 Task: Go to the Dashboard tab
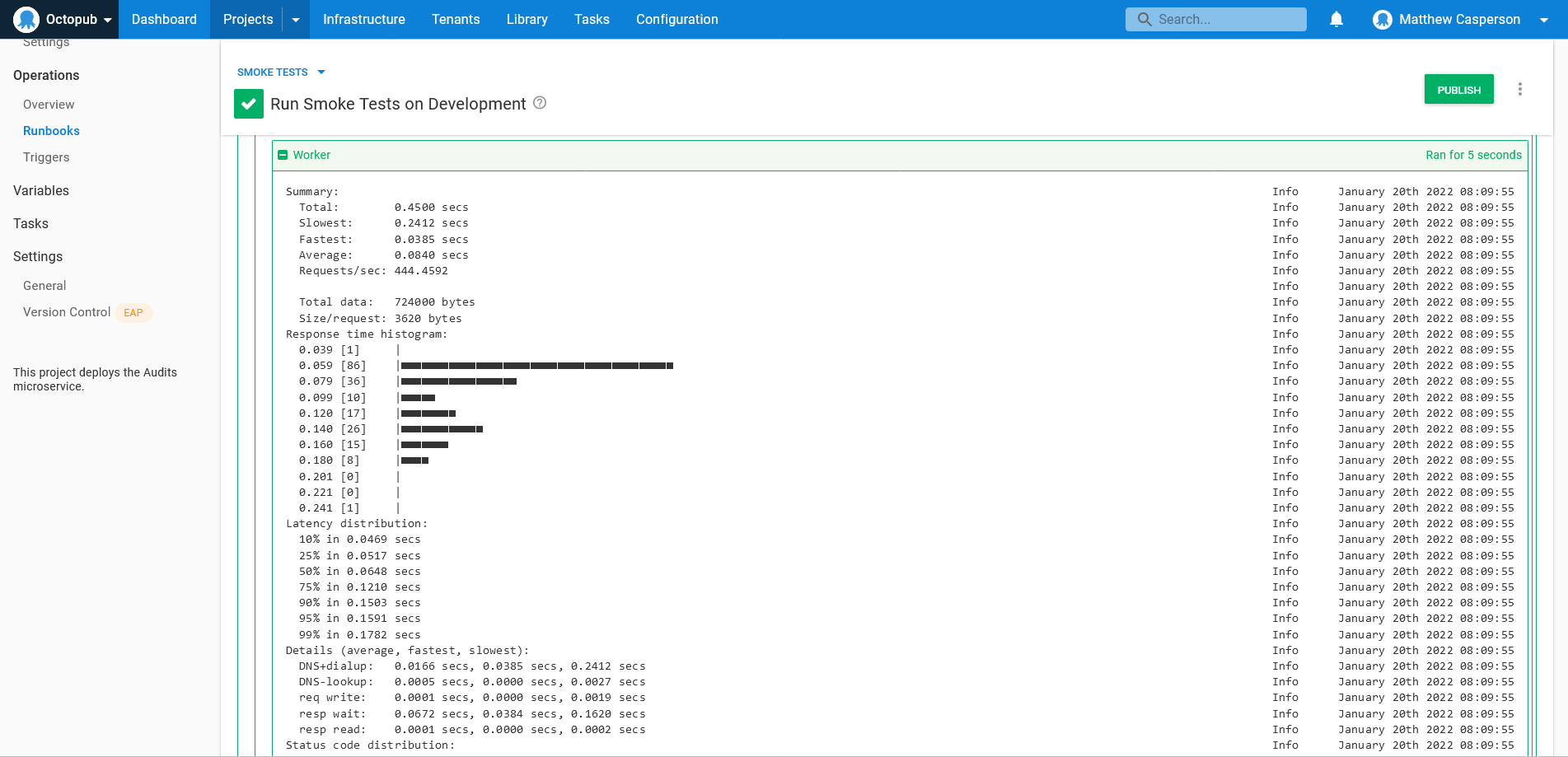164,19
